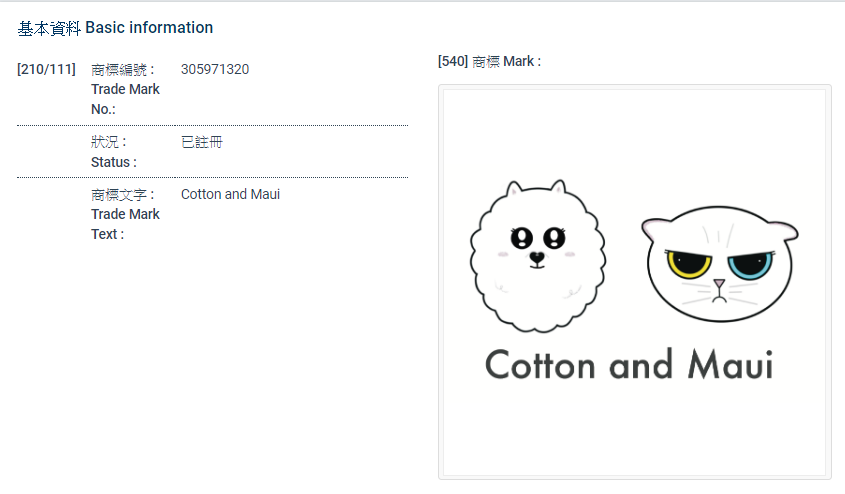Click the [210/111] field code
The height and width of the screenshot is (494, 845).
click(x=47, y=70)
